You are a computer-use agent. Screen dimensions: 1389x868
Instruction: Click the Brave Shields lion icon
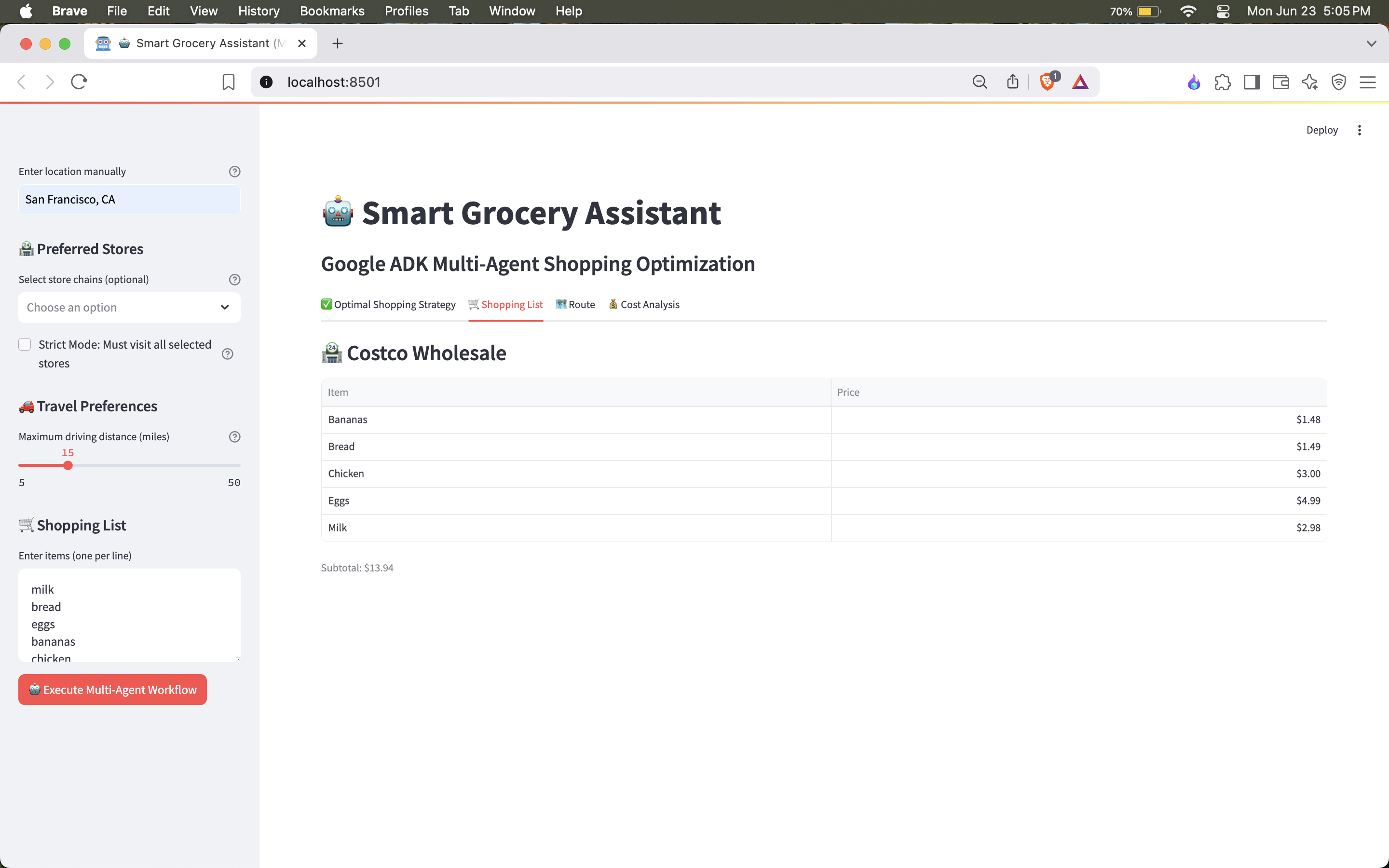tap(1047, 82)
